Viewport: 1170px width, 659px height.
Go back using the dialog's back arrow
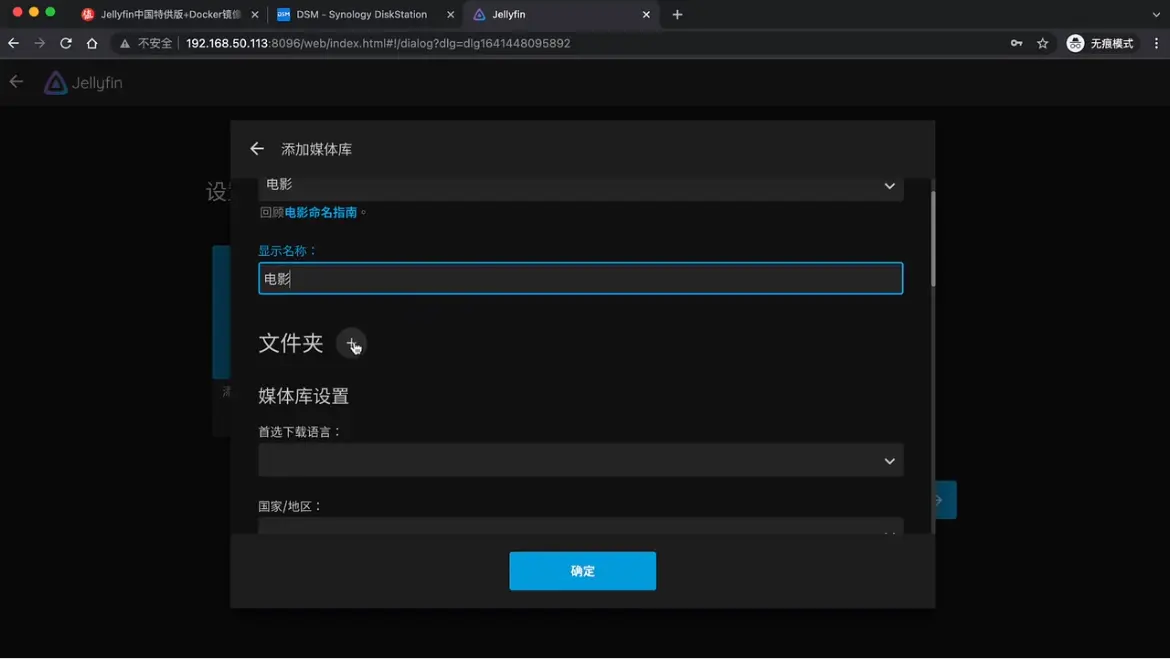click(257, 149)
